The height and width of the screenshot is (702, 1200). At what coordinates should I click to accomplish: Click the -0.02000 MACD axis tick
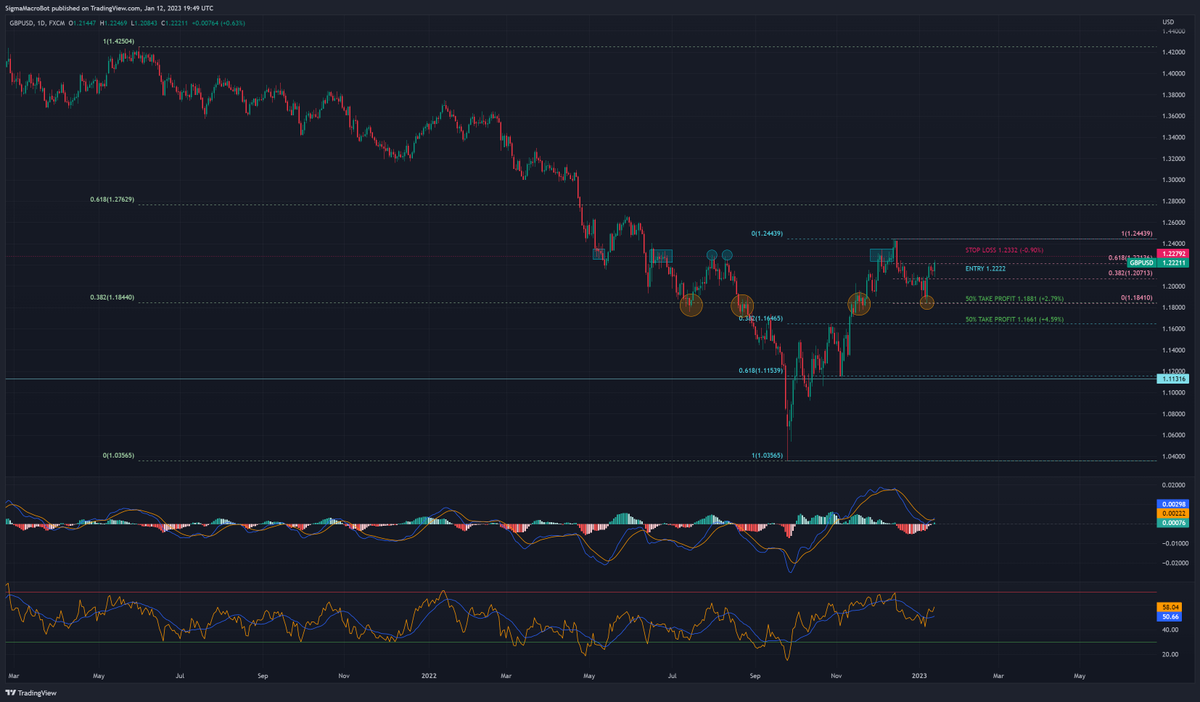point(1174,563)
